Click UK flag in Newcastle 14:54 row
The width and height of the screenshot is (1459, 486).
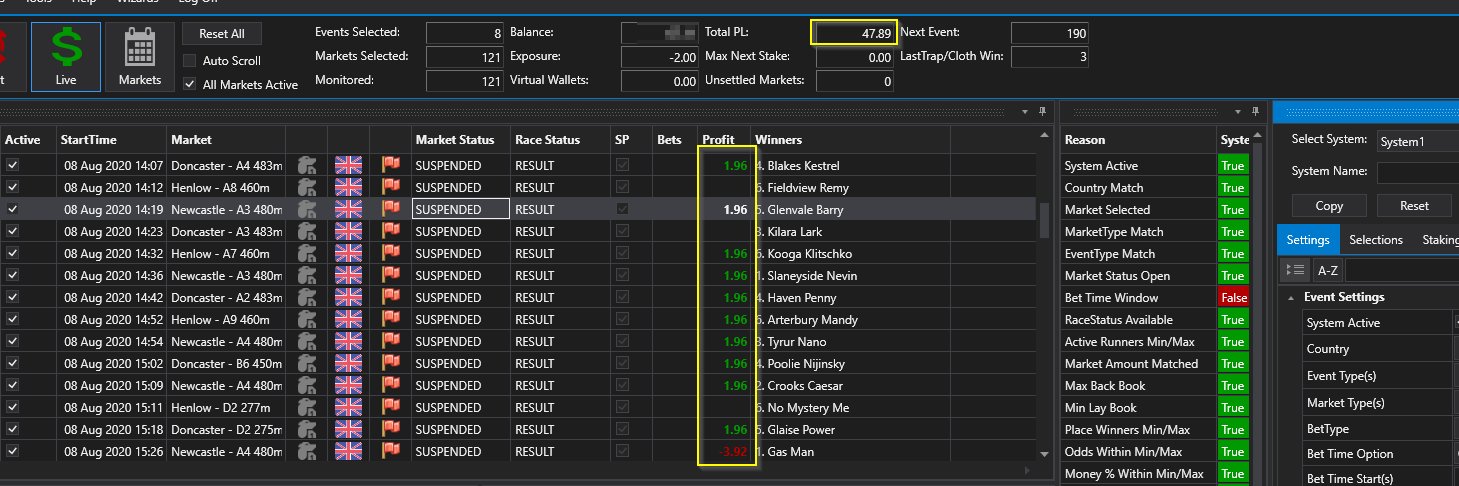click(x=348, y=342)
